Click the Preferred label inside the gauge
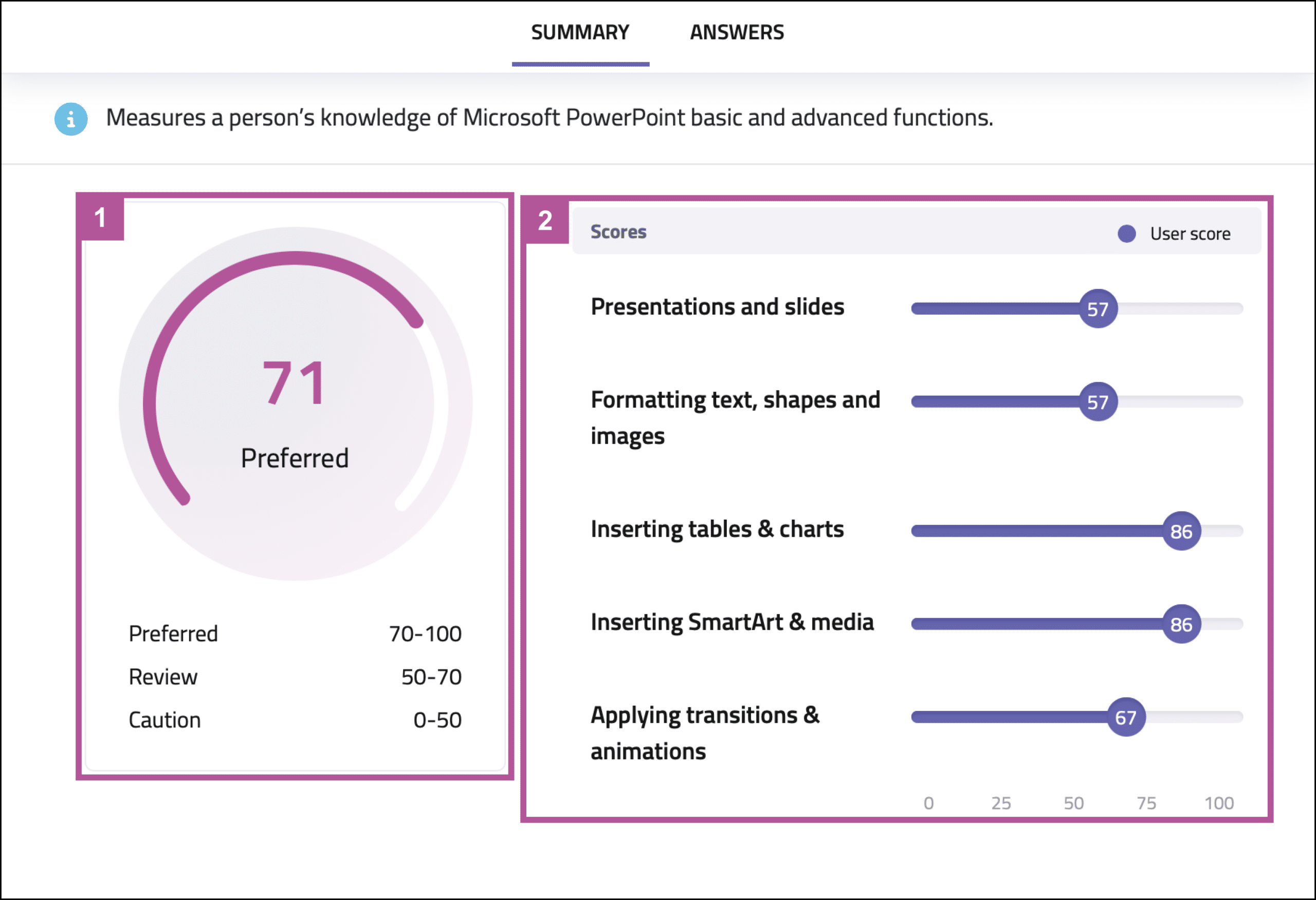The width and height of the screenshot is (1316, 900). click(295, 458)
